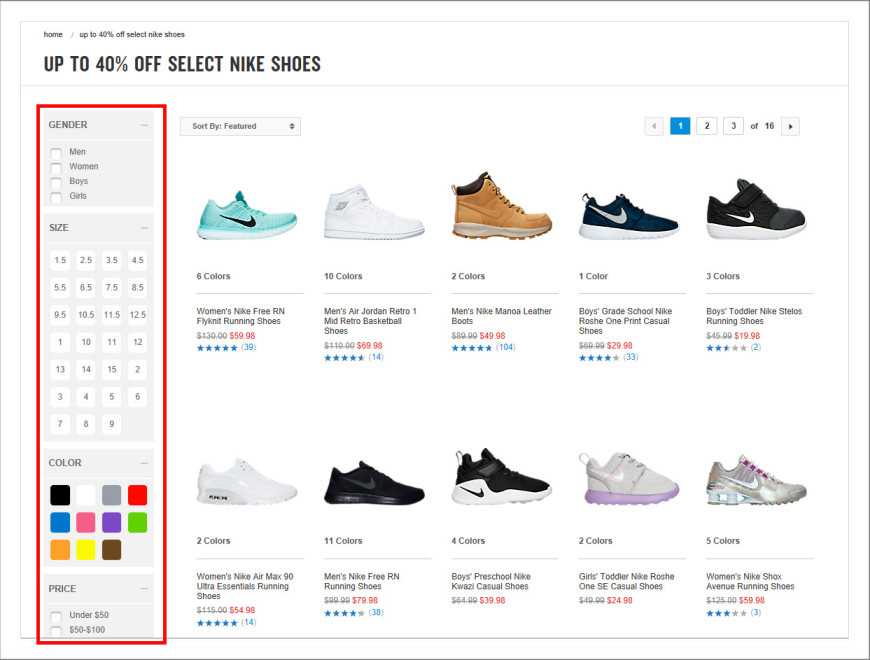Filter by the green color swatch
Viewport: 870px width, 660px height.
click(138, 522)
